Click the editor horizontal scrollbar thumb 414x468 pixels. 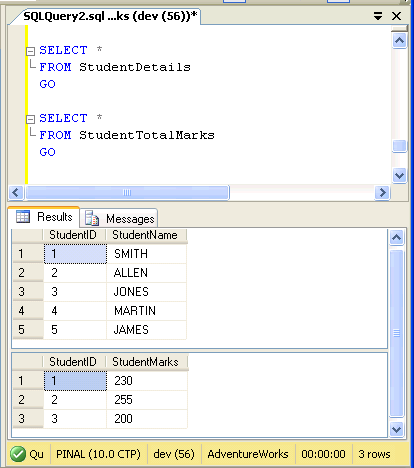point(127,193)
